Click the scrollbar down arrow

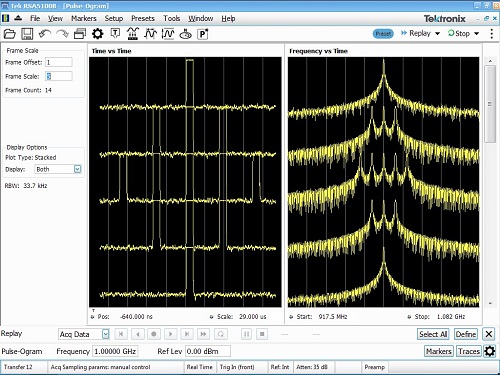click(x=490, y=303)
